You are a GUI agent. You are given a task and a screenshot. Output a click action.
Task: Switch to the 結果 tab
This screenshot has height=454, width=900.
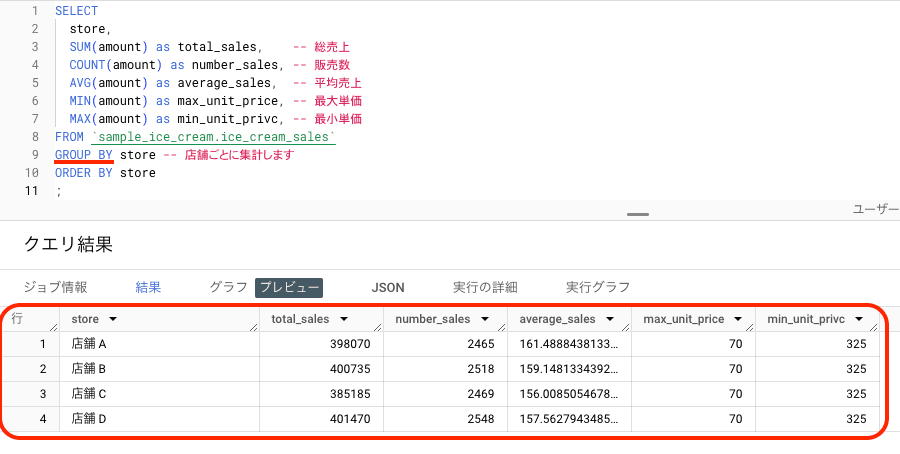pyautogui.click(x=148, y=287)
